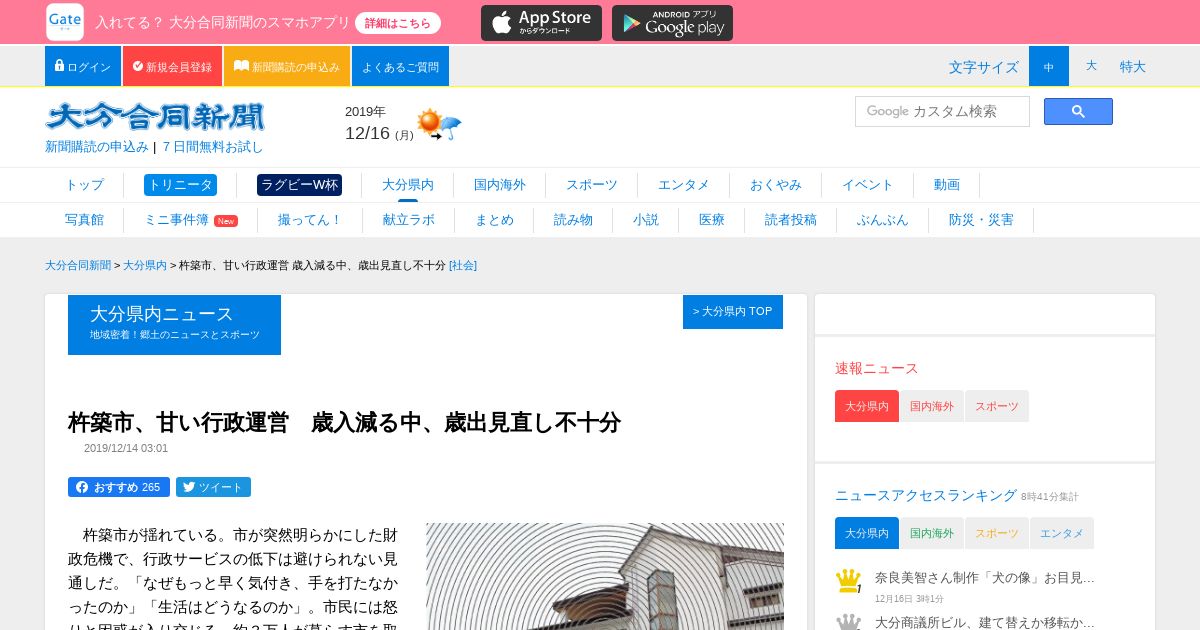This screenshot has width=1200, height=630.
Task: Open ミニ事件簿 submenu item
Action: (x=191, y=220)
